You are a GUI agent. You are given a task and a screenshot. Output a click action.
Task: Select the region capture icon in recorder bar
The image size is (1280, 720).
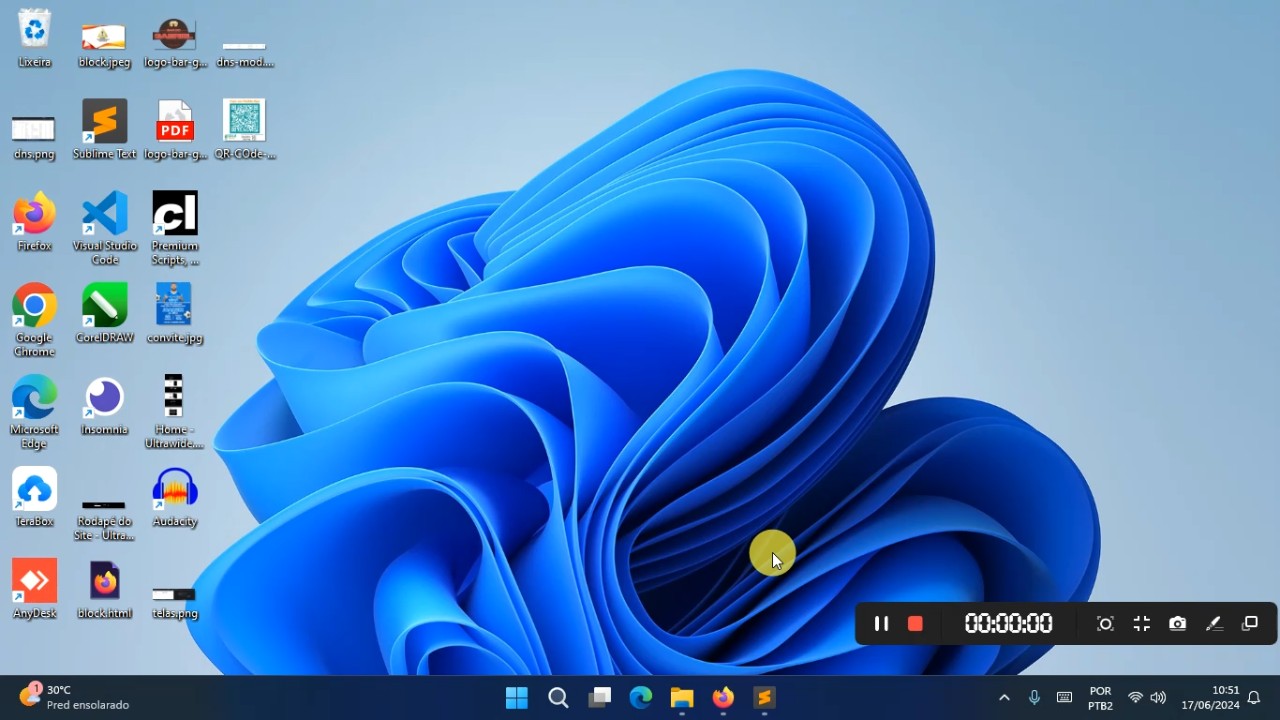tap(1105, 624)
